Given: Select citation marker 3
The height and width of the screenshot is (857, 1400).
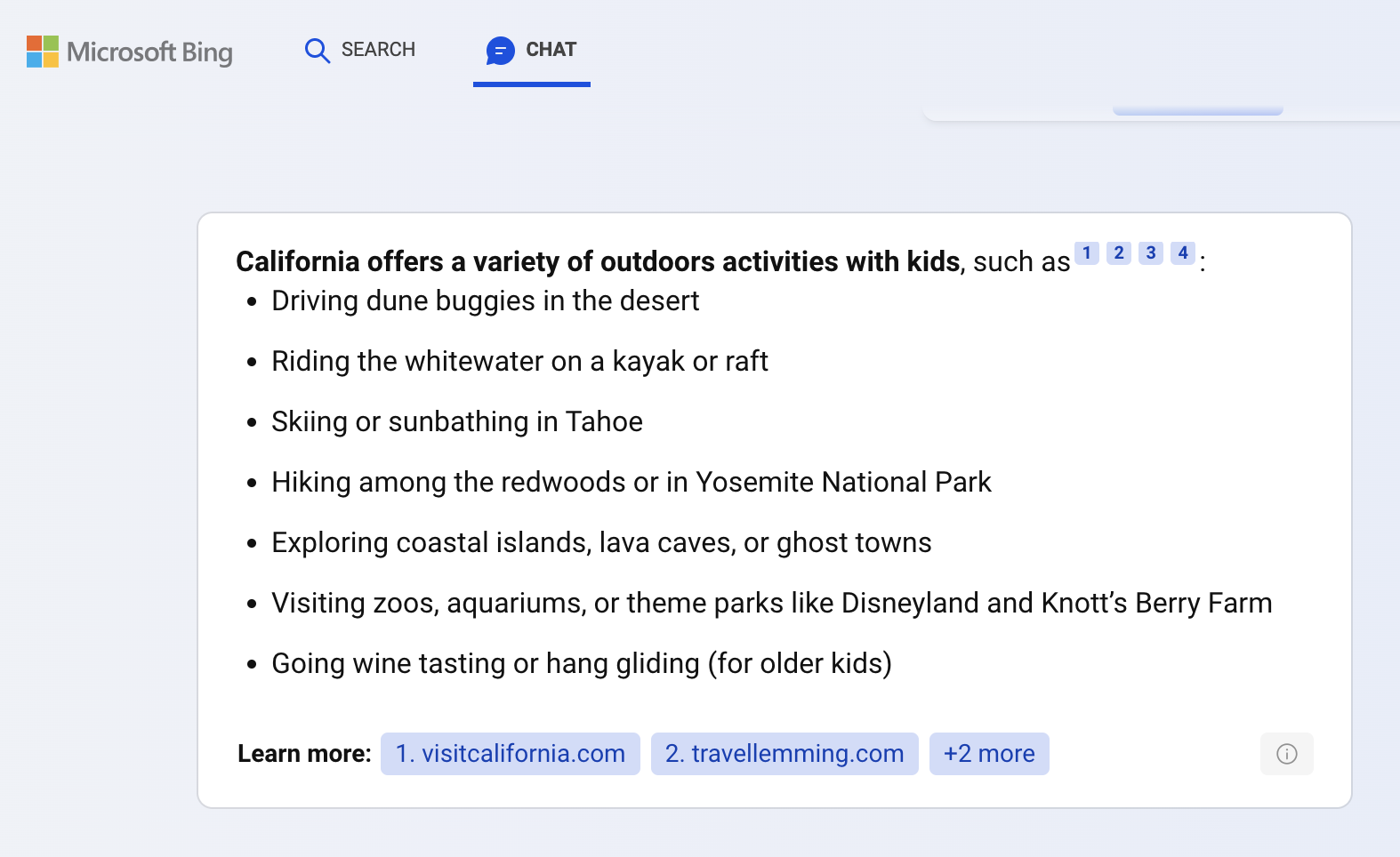Looking at the screenshot, I should click(1150, 252).
